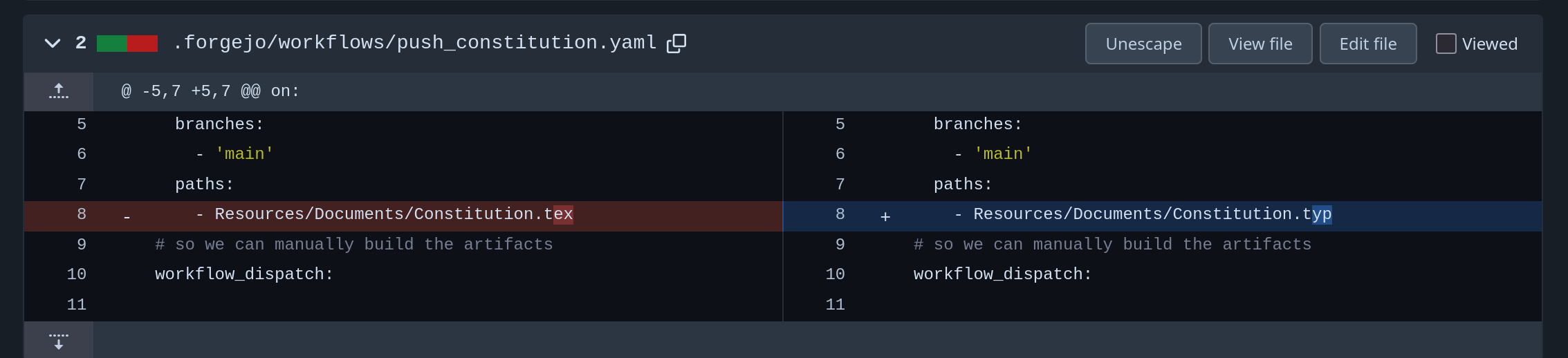Click the green and red diff stat bar
This screenshot has width=1568, height=358.
(127, 44)
